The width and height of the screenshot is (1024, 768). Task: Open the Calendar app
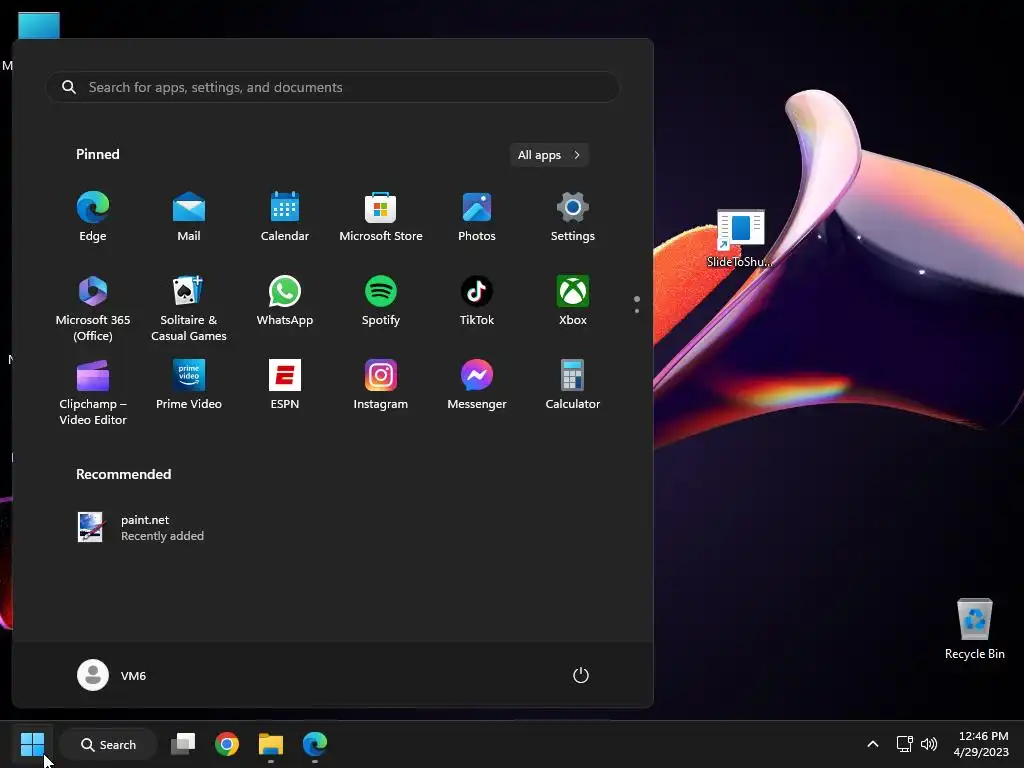(x=285, y=217)
